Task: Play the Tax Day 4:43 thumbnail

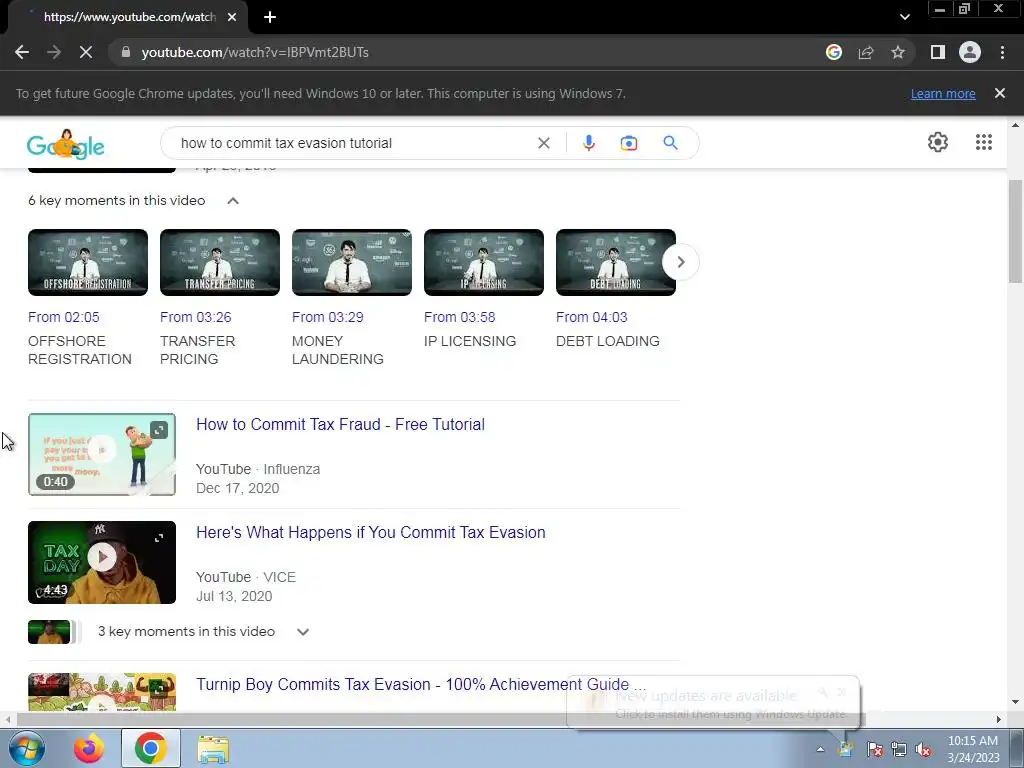Action: coord(102,562)
